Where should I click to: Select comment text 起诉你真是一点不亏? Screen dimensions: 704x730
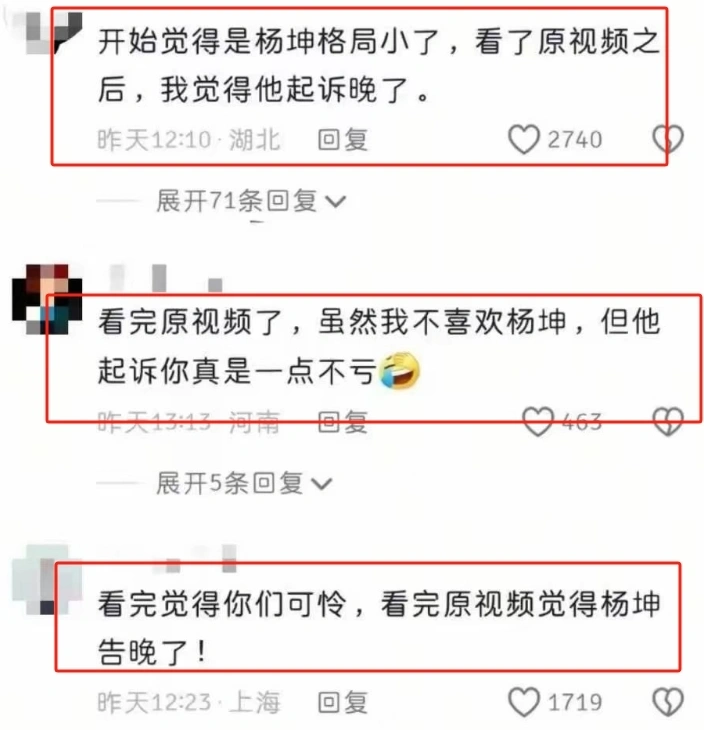click(x=237, y=372)
